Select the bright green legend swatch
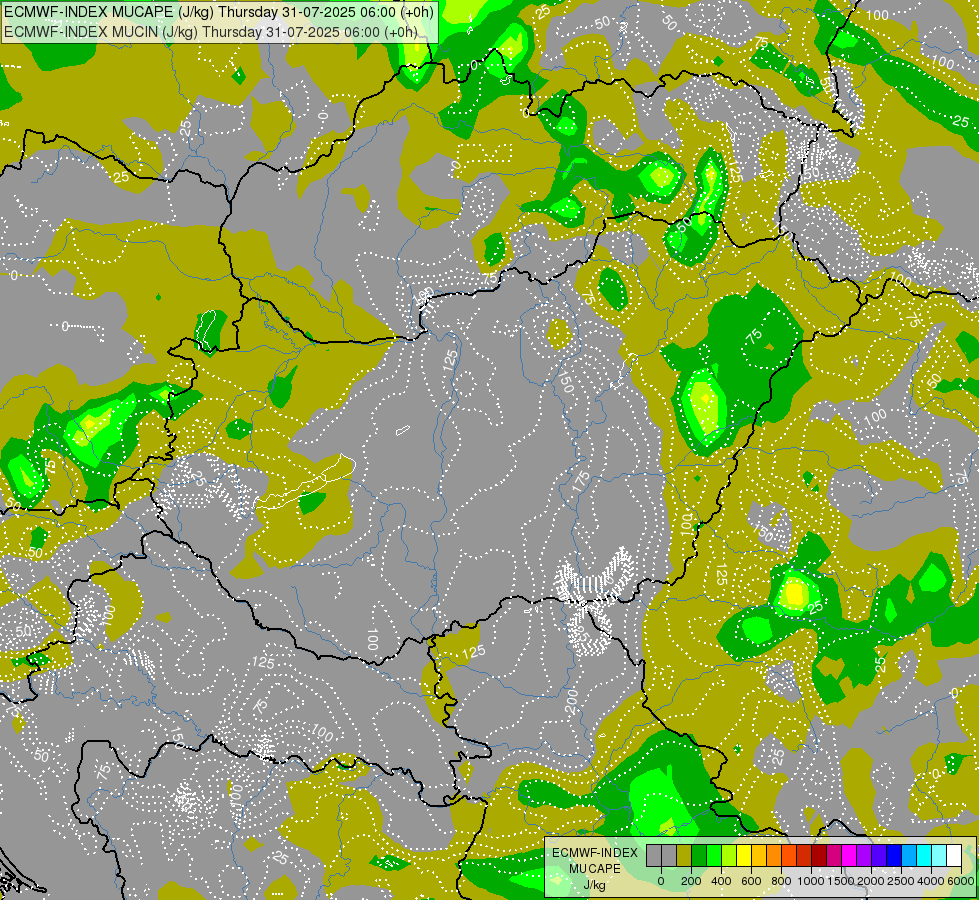 point(714,855)
